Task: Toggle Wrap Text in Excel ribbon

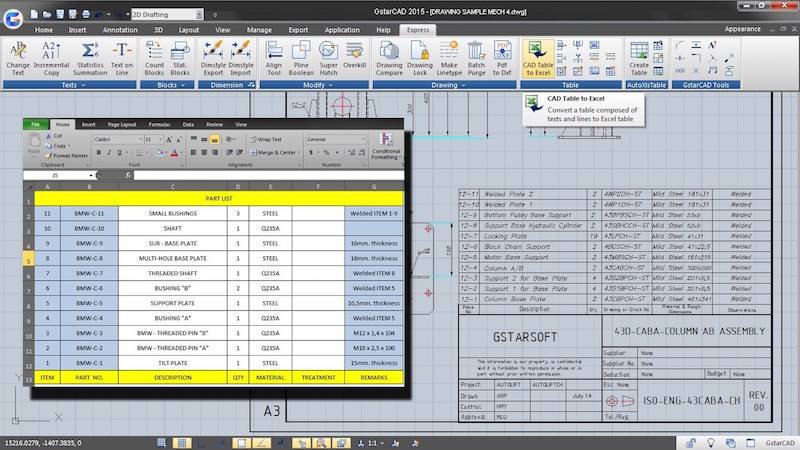Action: (266, 139)
